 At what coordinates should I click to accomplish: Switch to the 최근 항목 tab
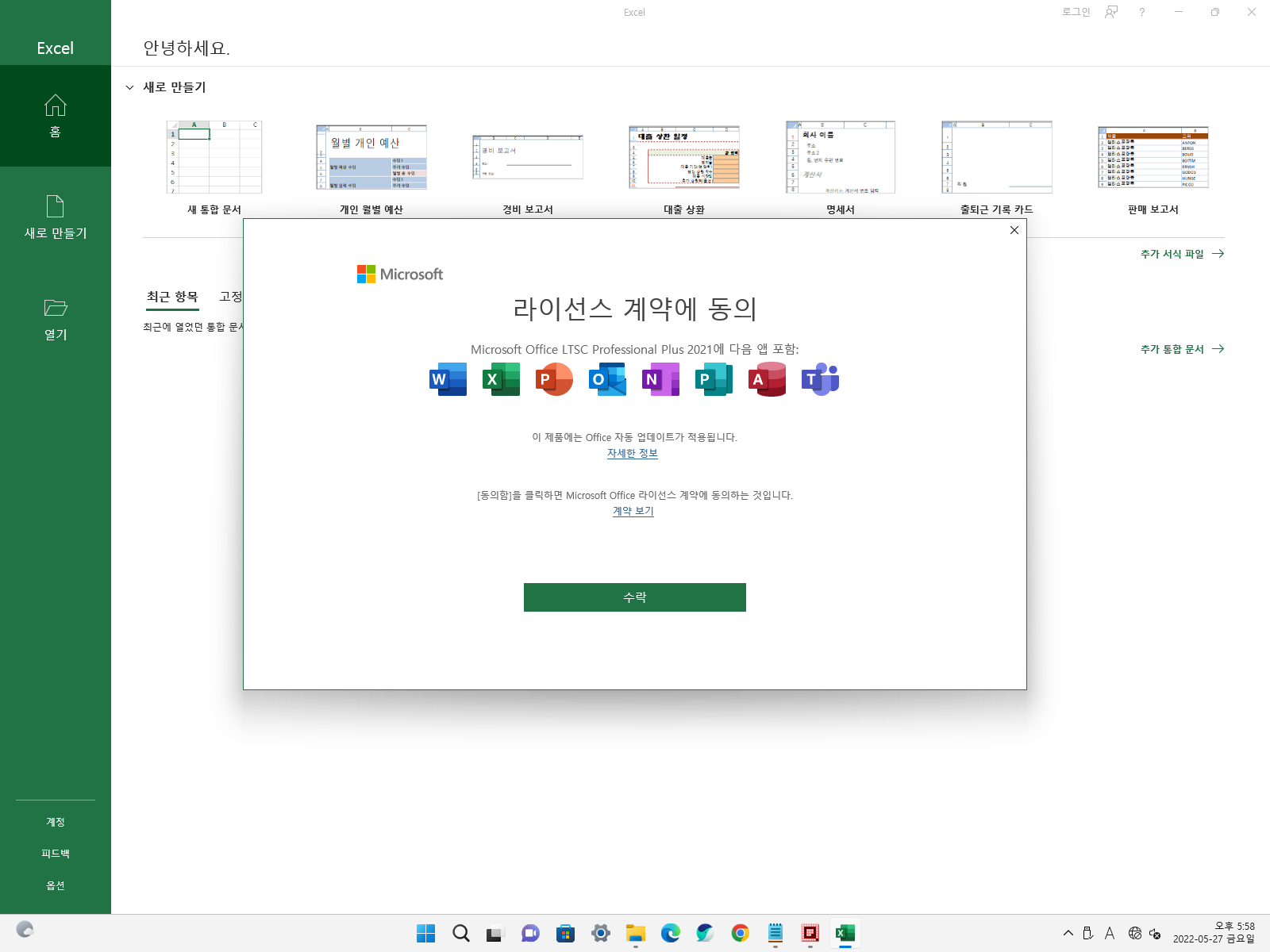tap(172, 297)
